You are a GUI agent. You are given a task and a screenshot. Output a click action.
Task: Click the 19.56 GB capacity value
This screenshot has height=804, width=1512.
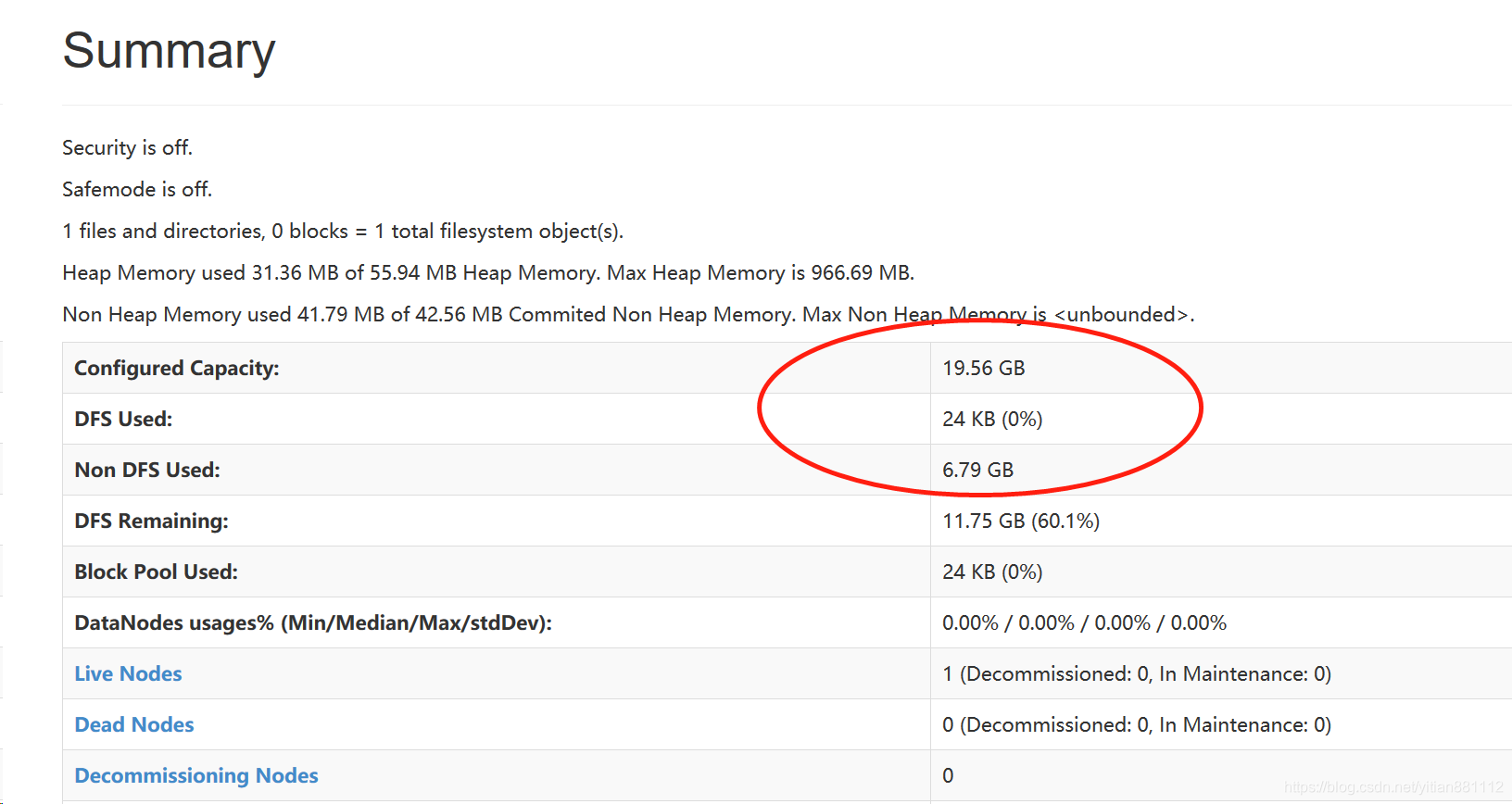(x=984, y=368)
